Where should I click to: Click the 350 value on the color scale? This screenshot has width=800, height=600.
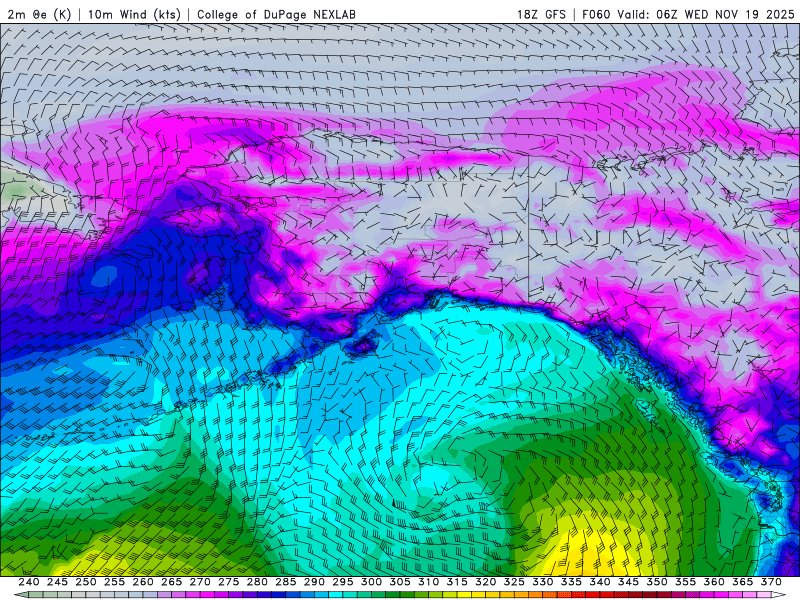click(x=657, y=582)
